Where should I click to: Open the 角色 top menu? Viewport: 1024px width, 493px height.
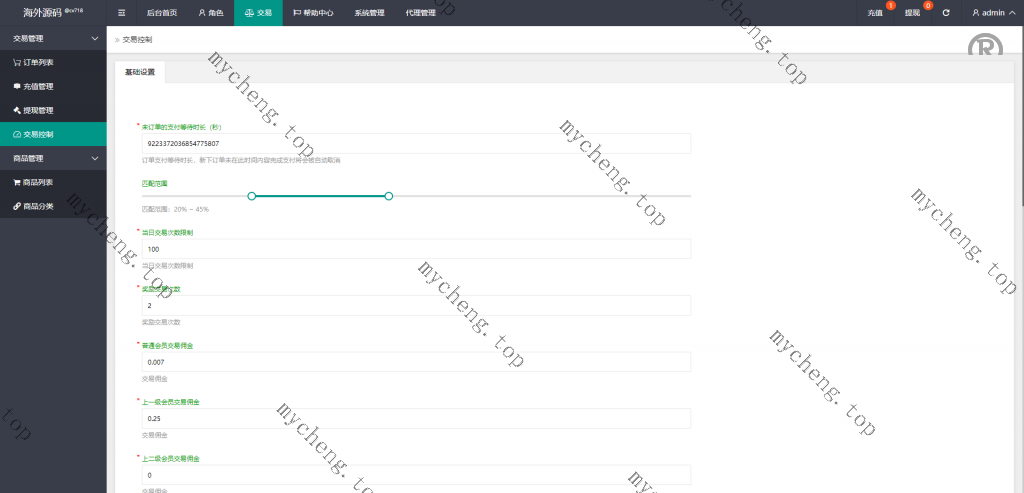click(x=210, y=13)
